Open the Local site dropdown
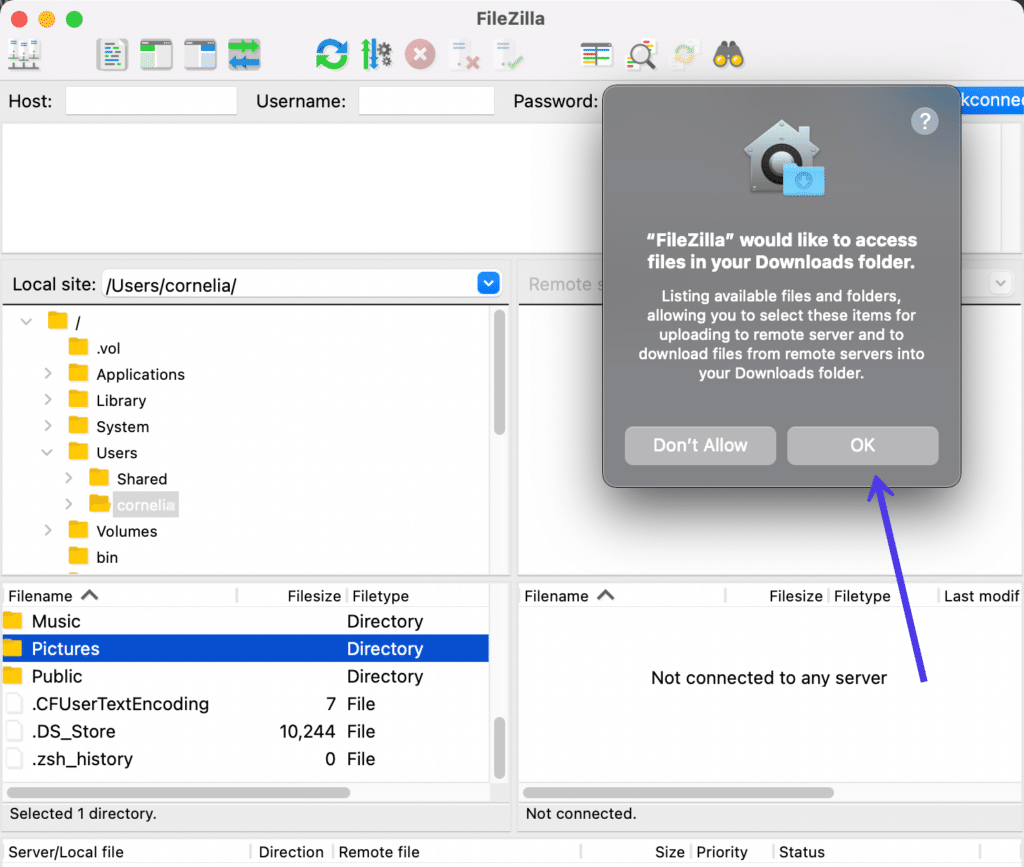 point(488,283)
